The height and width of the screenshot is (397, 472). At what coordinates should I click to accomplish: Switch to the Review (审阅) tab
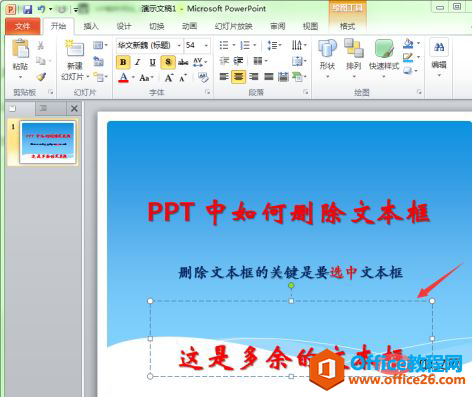click(277, 26)
